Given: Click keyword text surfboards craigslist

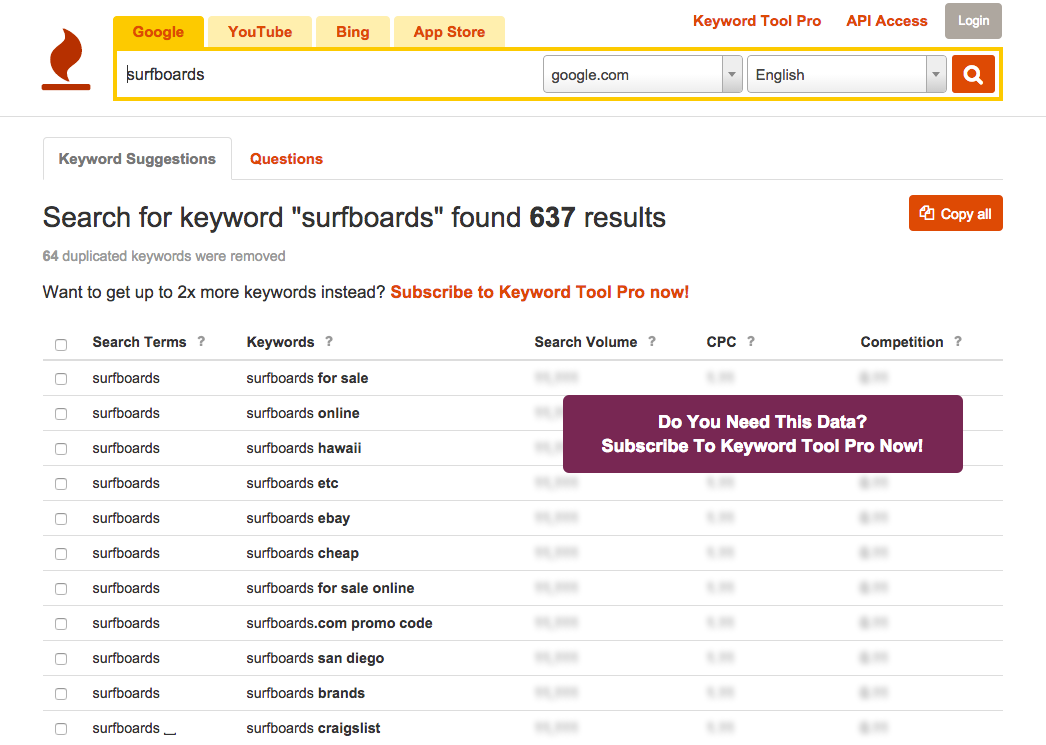Looking at the screenshot, I should 313,728.
